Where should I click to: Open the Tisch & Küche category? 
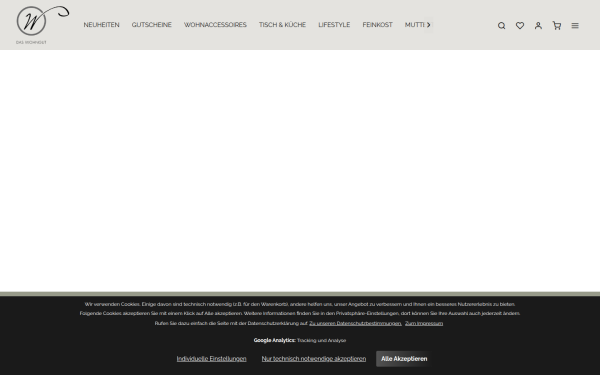pyautogui.click(x=282, y=25)
